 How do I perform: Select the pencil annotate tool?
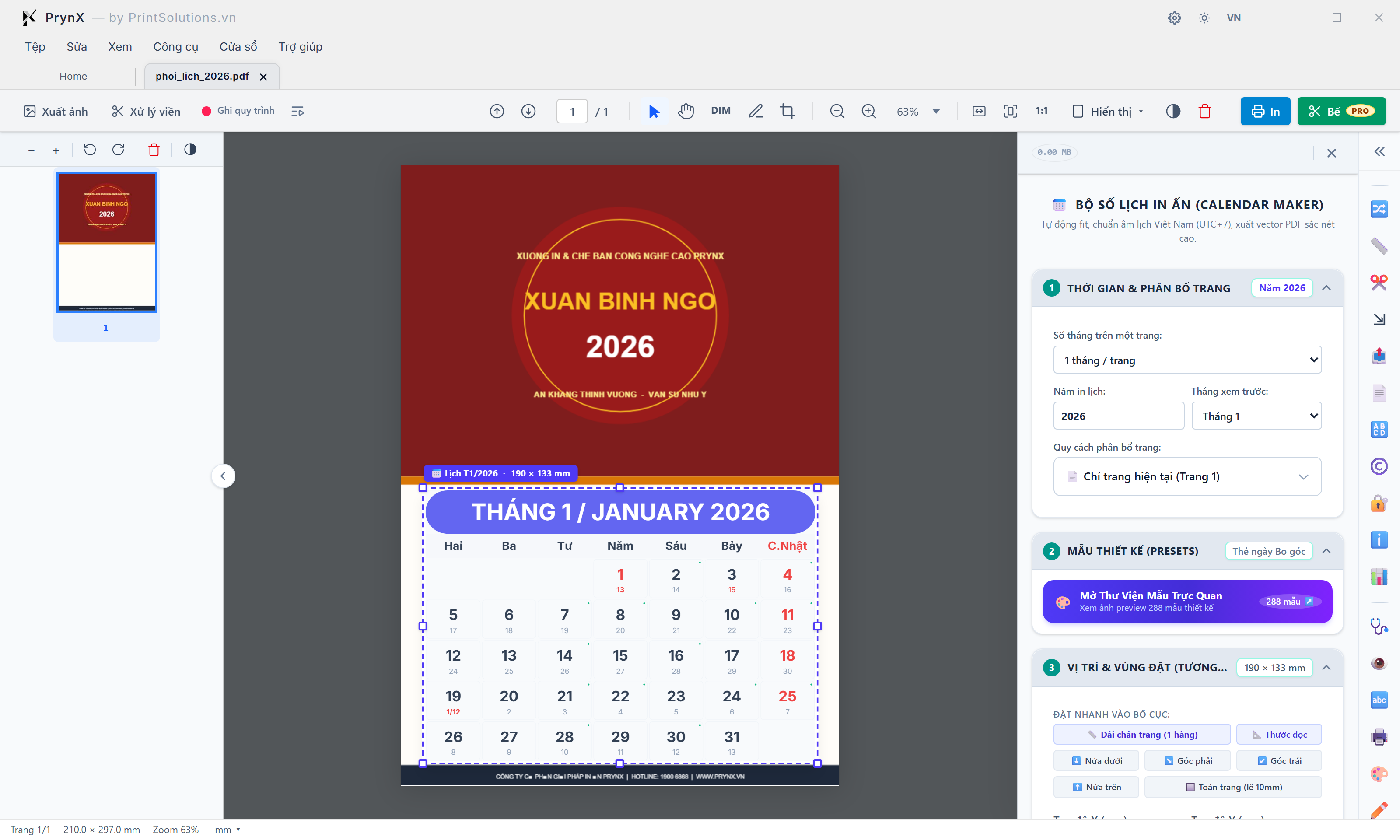[x=756, y=111]
